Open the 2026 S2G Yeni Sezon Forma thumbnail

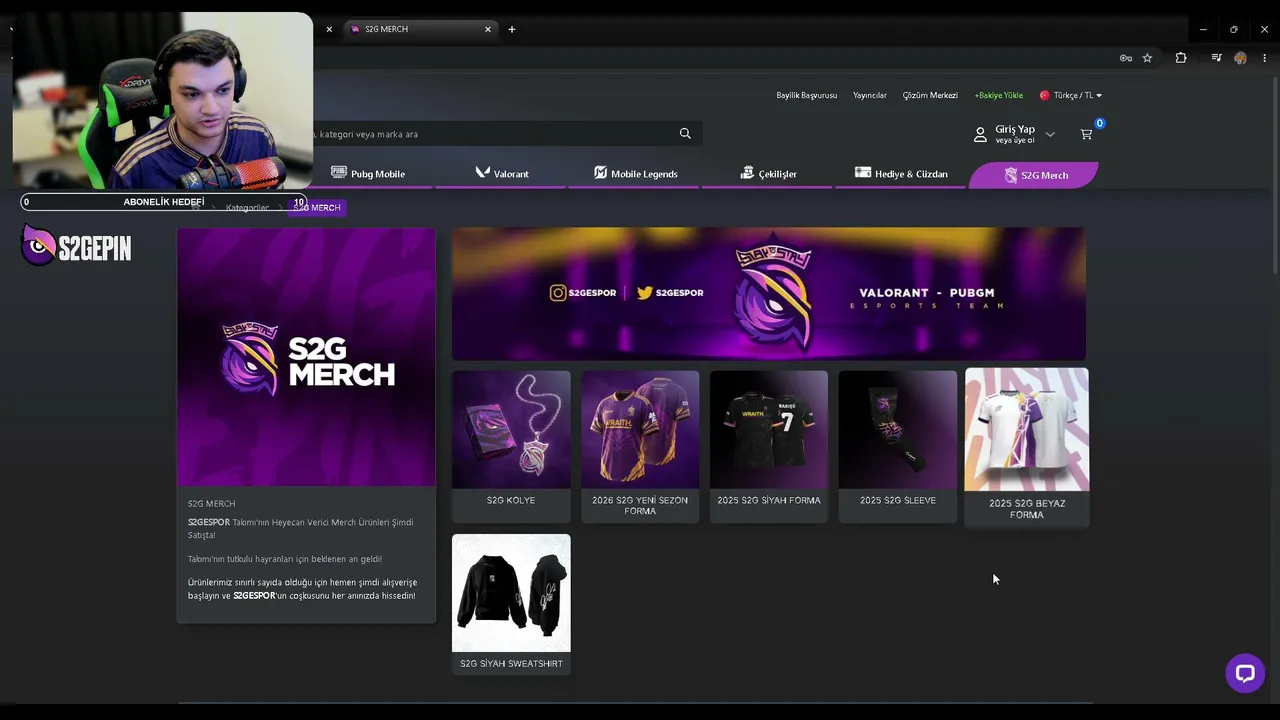click(640, 430)
